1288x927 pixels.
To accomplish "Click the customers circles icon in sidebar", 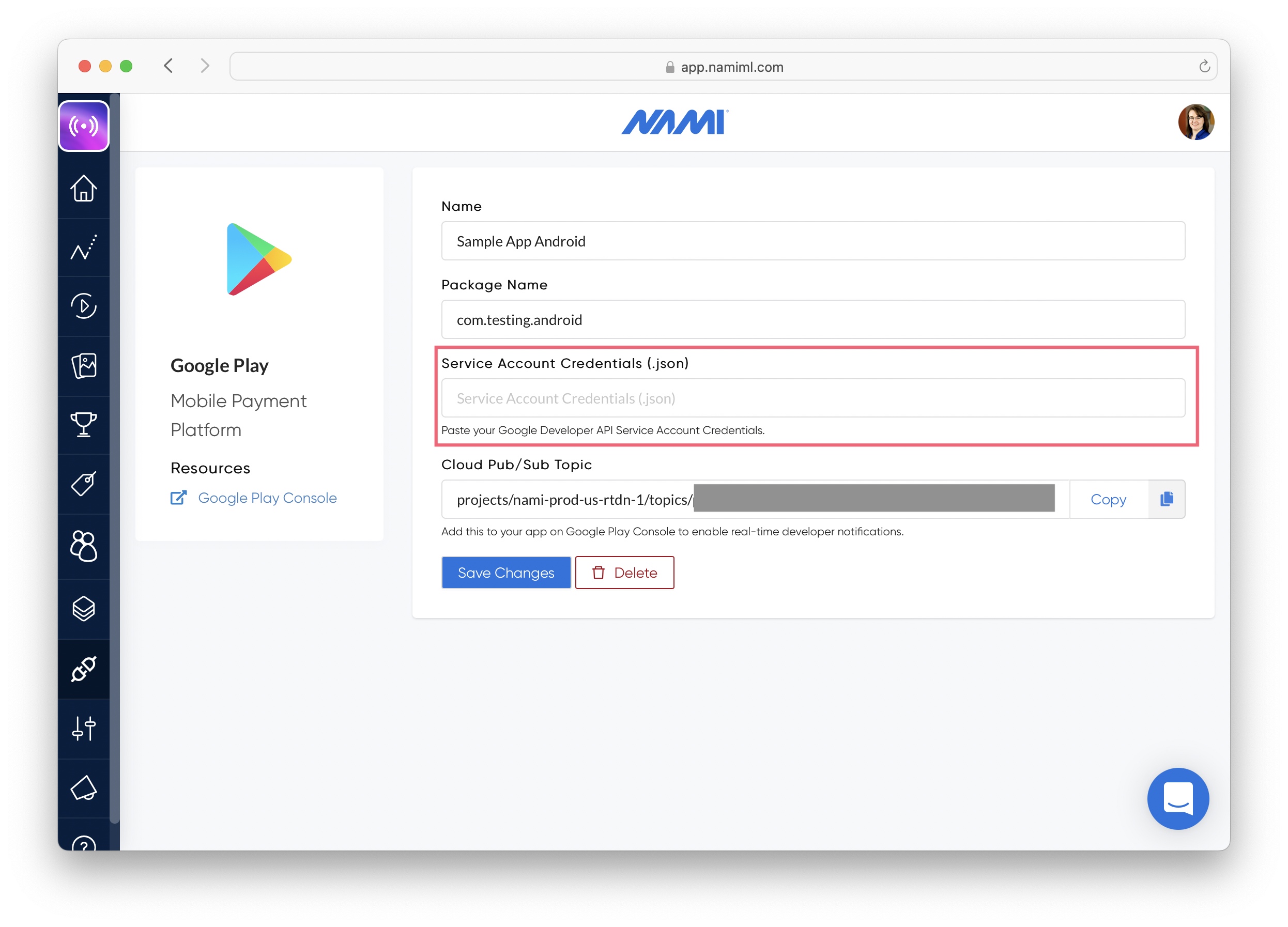I will click(x=84, y=546).
